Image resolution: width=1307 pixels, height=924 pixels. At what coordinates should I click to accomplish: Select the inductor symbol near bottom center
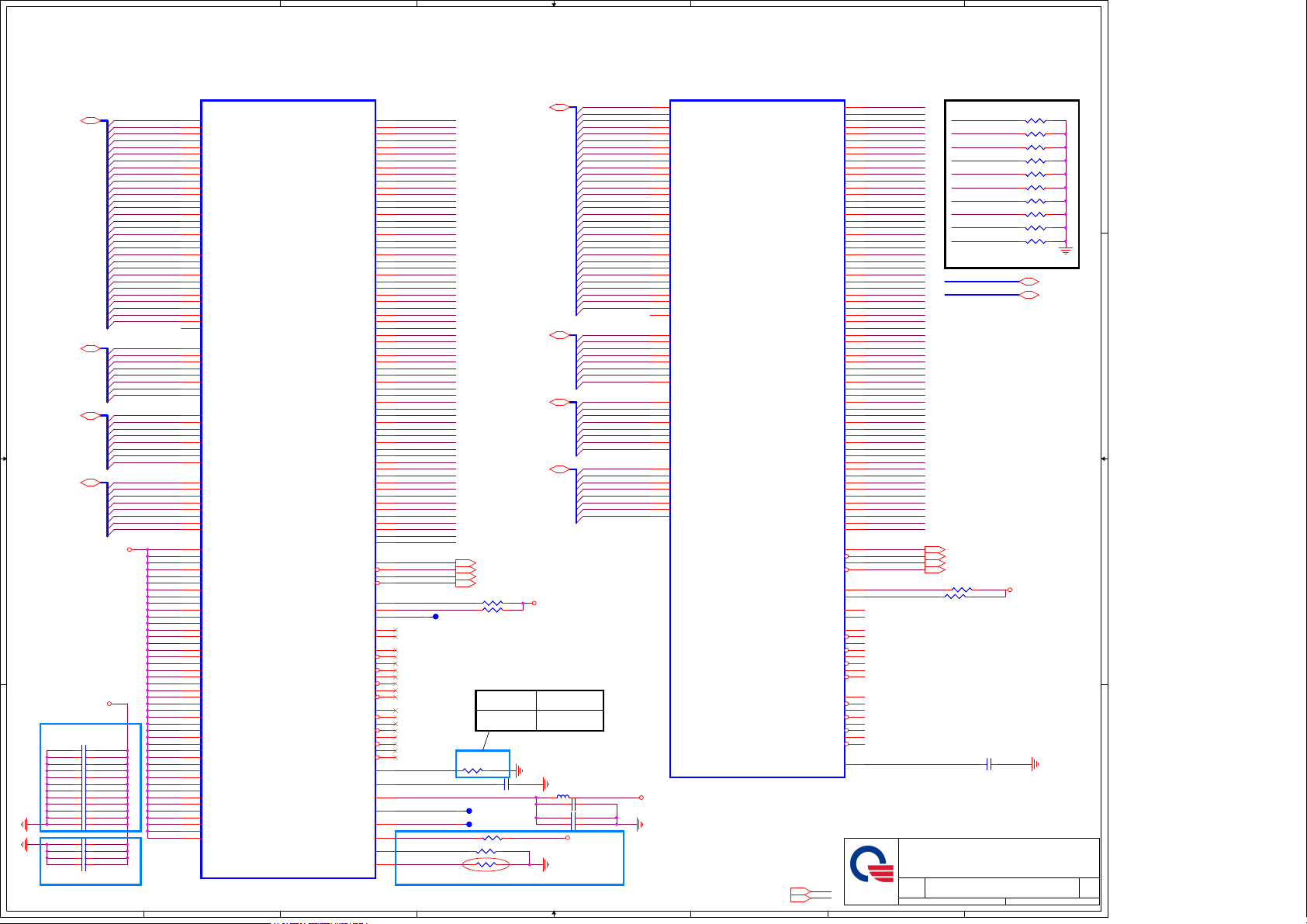point(564,797)
